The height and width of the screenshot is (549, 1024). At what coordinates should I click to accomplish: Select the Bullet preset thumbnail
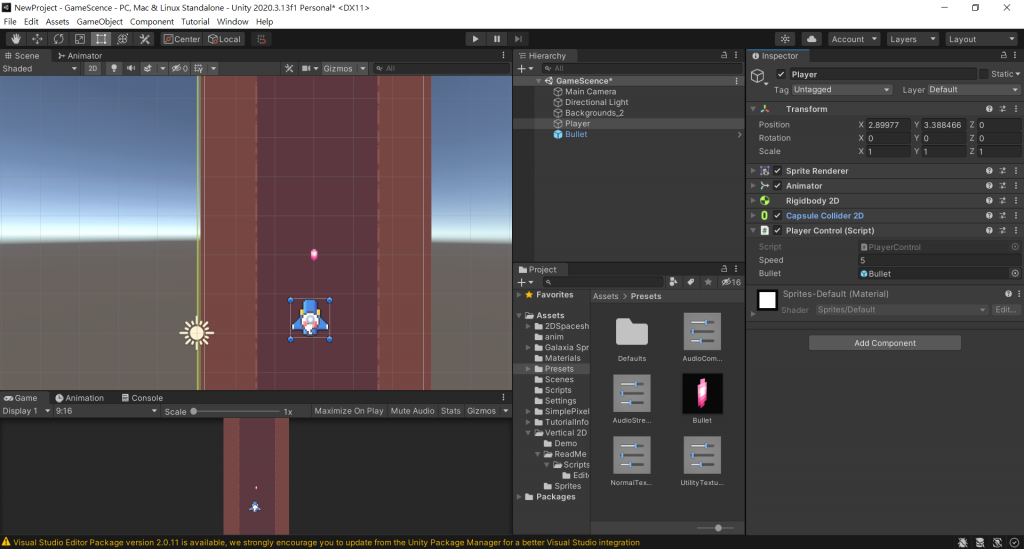[702, 393]
